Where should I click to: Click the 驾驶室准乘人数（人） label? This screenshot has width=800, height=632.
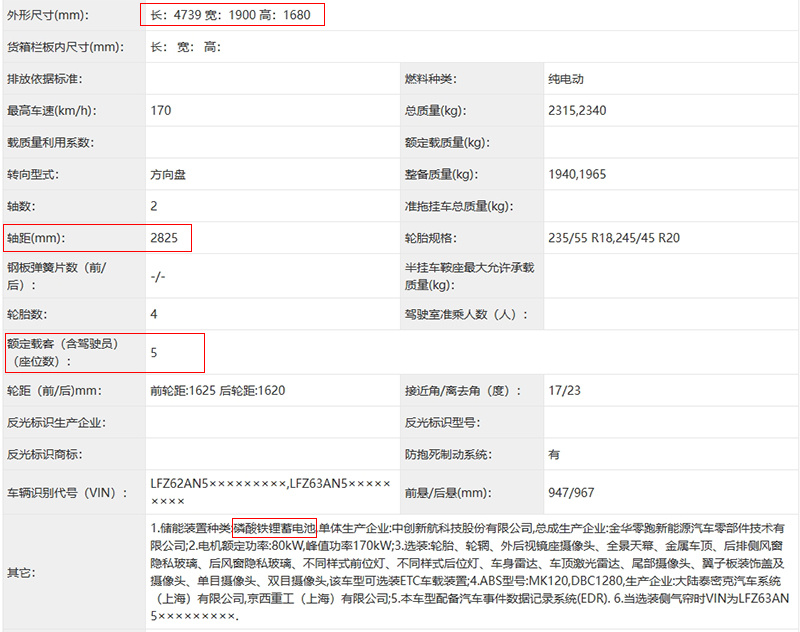(466, 314)
